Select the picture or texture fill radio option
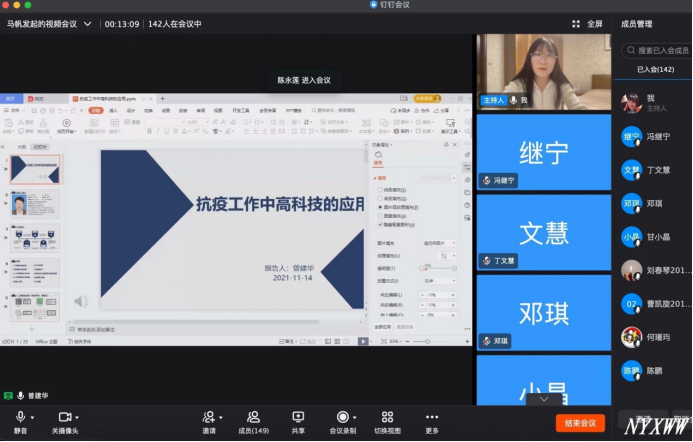 [380, 207]
